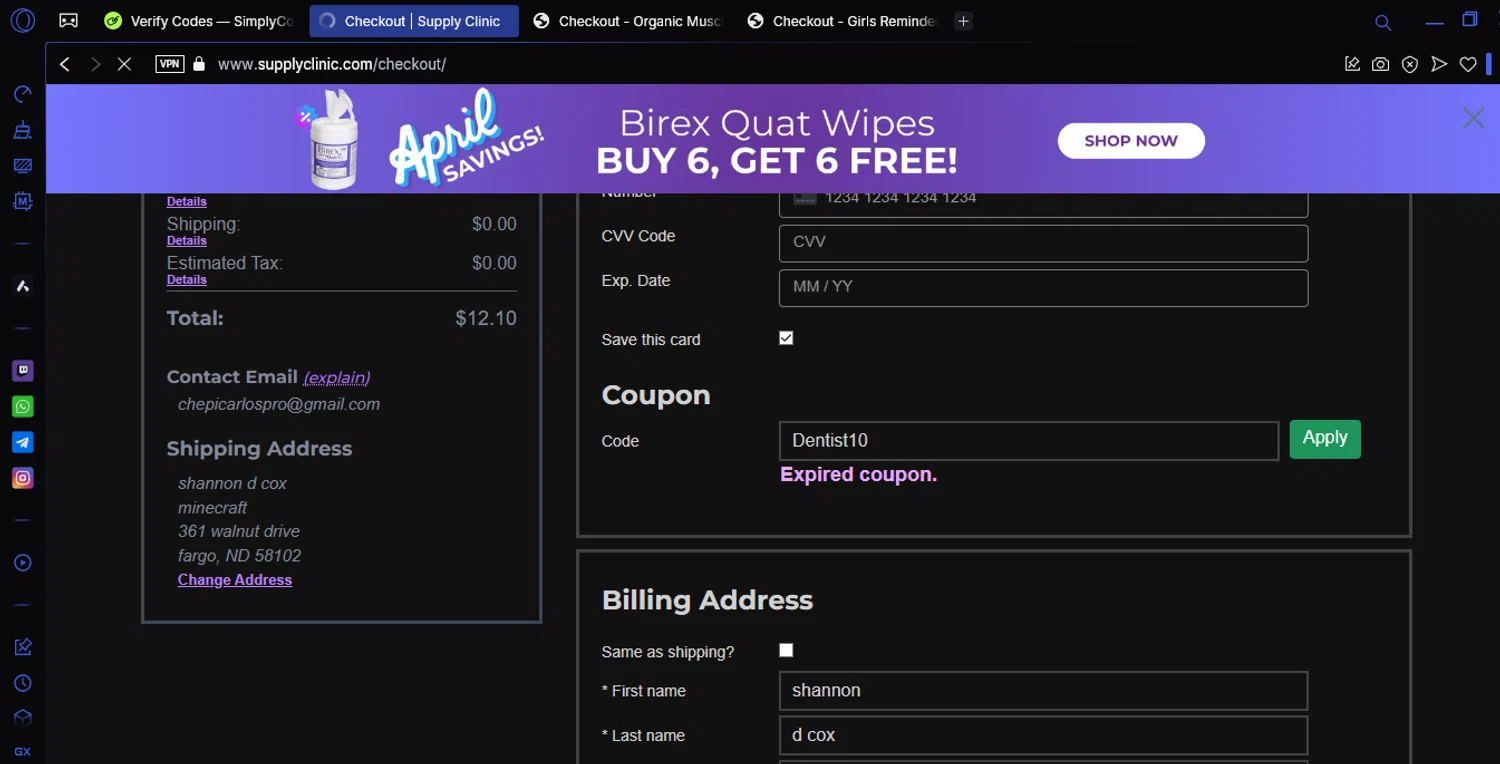Screen dimensions: 1500x764
Task: Click SHOP NOW in the banner
Action: [x=1131, y=141]
